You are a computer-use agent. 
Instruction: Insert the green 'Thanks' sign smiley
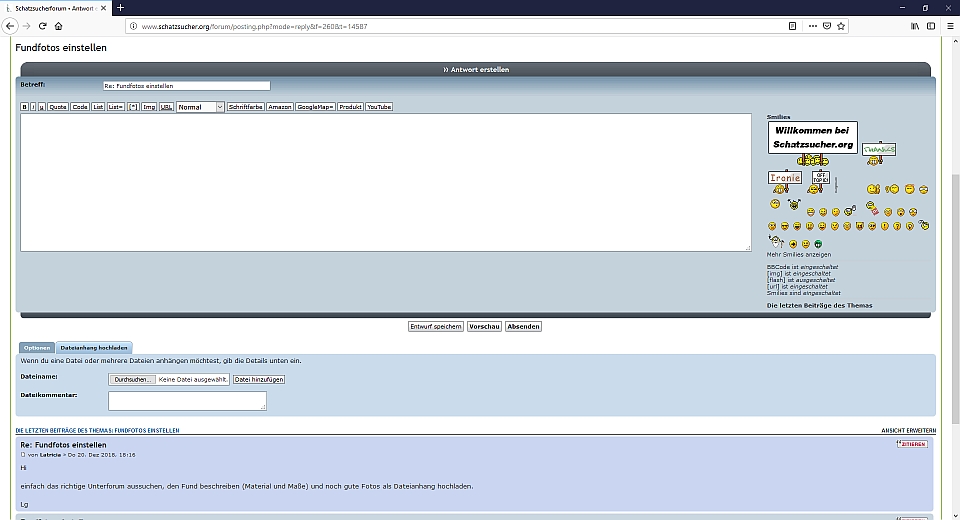pyautogui.click(x=879, y=149)
